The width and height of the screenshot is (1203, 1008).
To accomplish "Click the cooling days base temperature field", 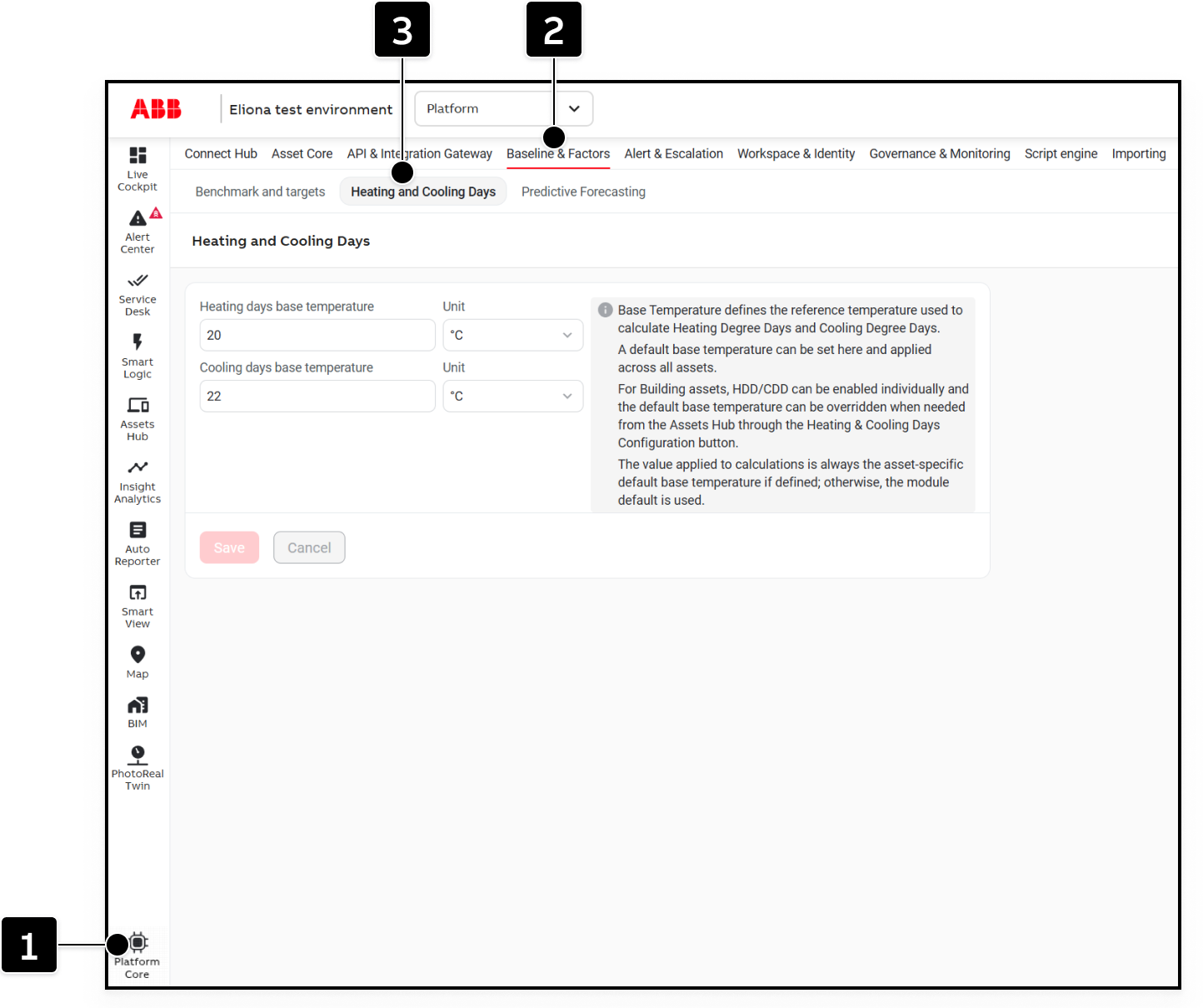I will 317,396.
